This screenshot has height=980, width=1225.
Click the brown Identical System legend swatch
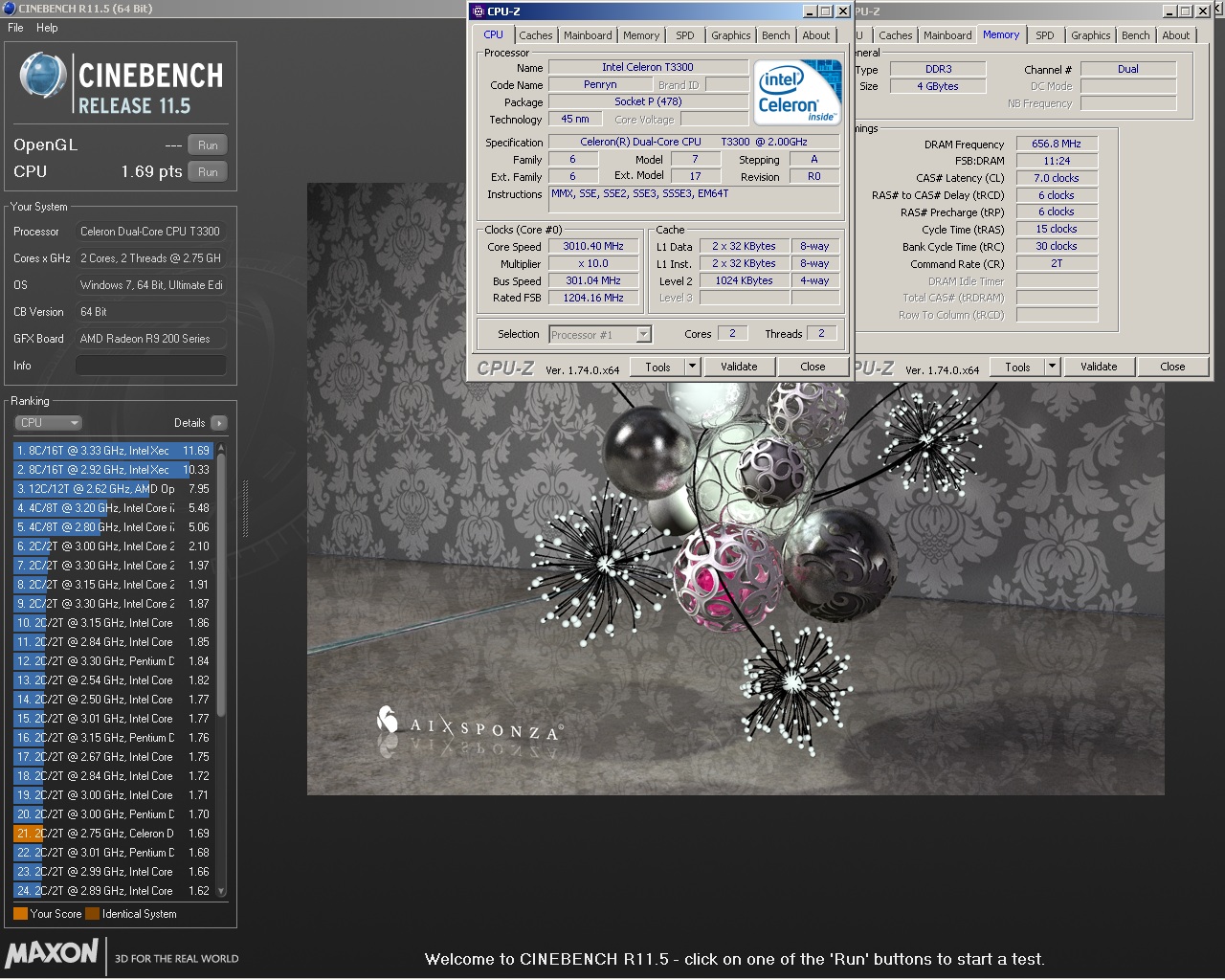pos(92,914)
